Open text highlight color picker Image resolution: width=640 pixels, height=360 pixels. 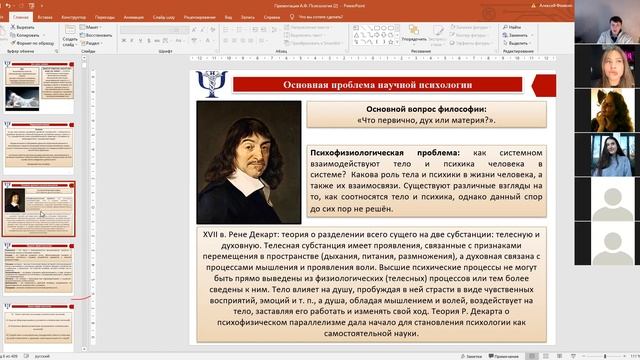tap(195, 41)
